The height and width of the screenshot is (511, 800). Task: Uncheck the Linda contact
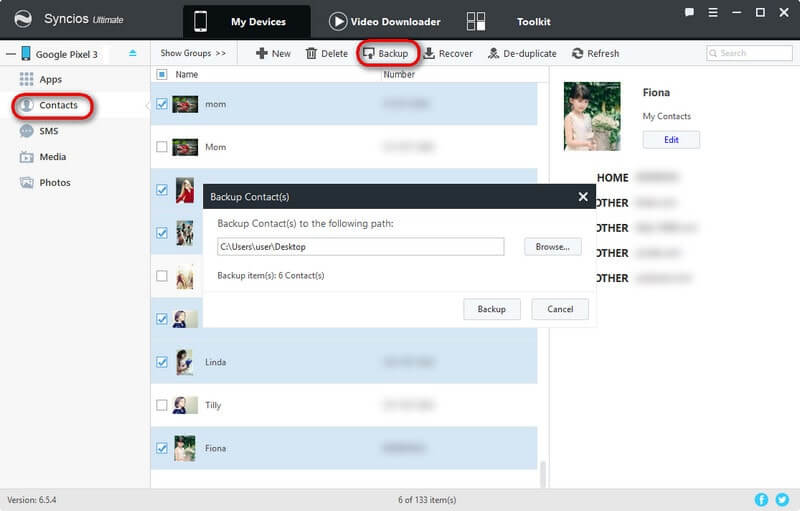tap(162, 362)
